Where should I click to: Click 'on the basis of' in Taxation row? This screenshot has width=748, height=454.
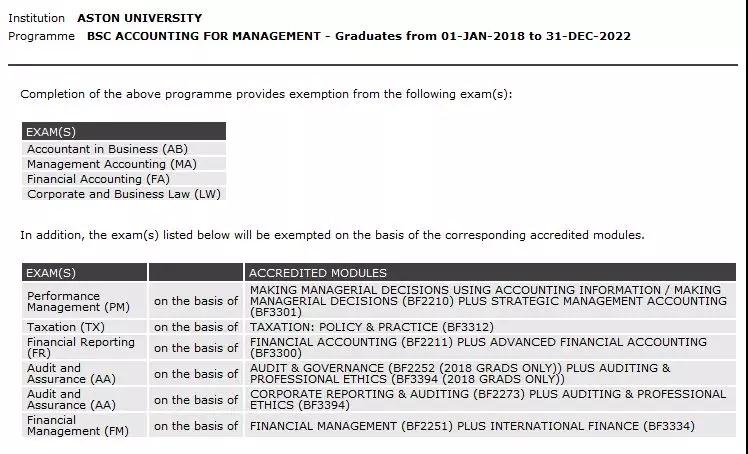click(196, 327)
